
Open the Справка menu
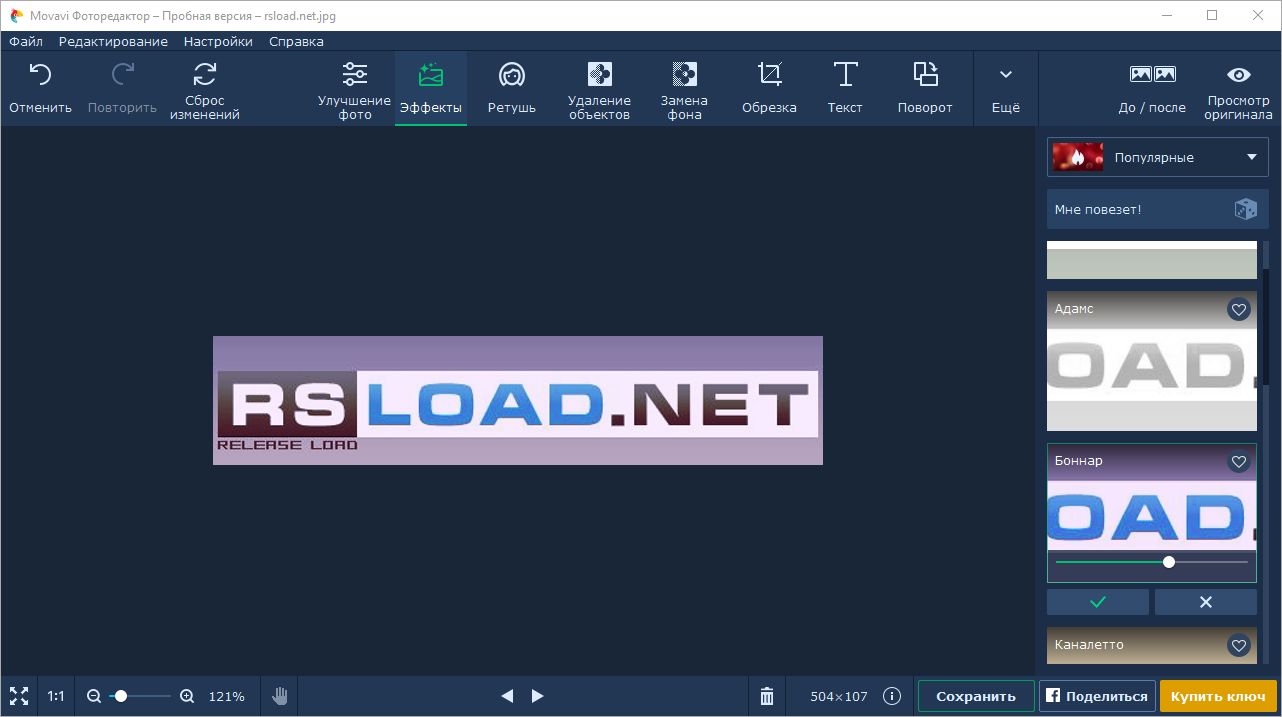point(296,41)
